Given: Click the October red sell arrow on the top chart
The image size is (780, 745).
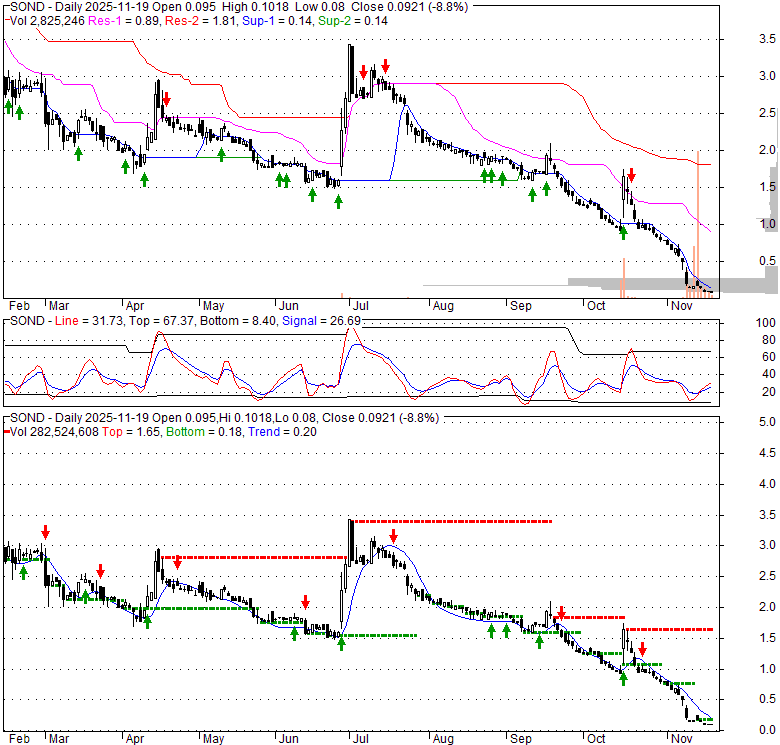Looking at the screenshot, I should (631, 175).
